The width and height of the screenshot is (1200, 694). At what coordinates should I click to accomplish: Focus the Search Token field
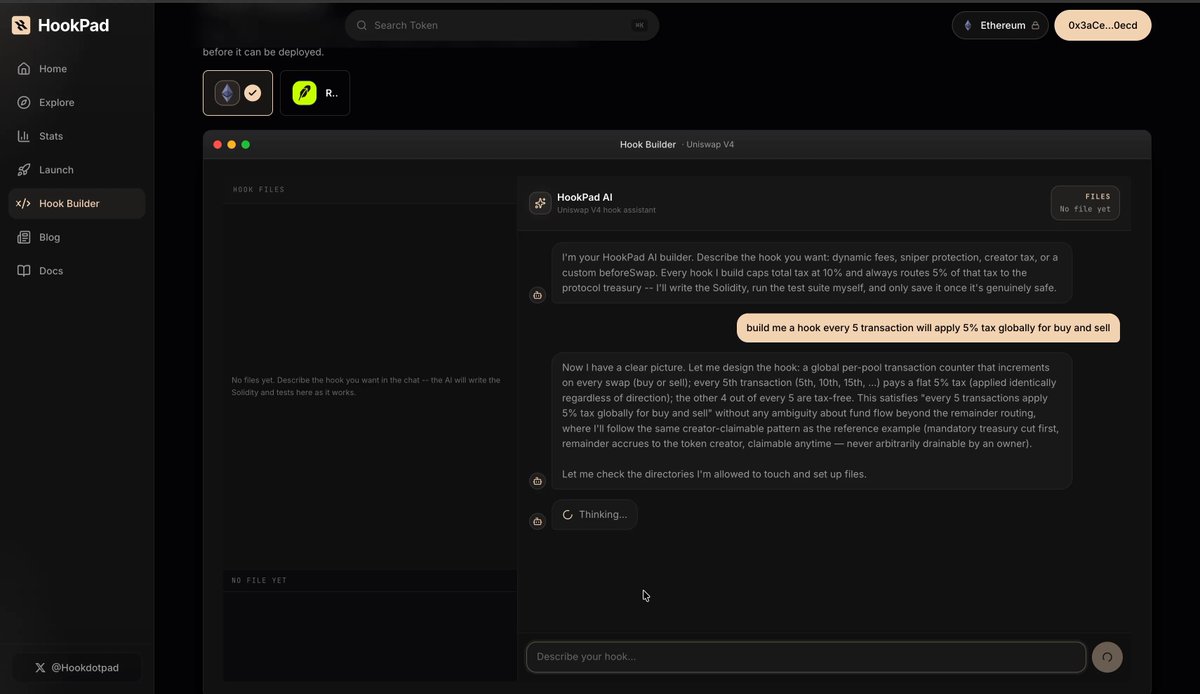tap(502, 25)
